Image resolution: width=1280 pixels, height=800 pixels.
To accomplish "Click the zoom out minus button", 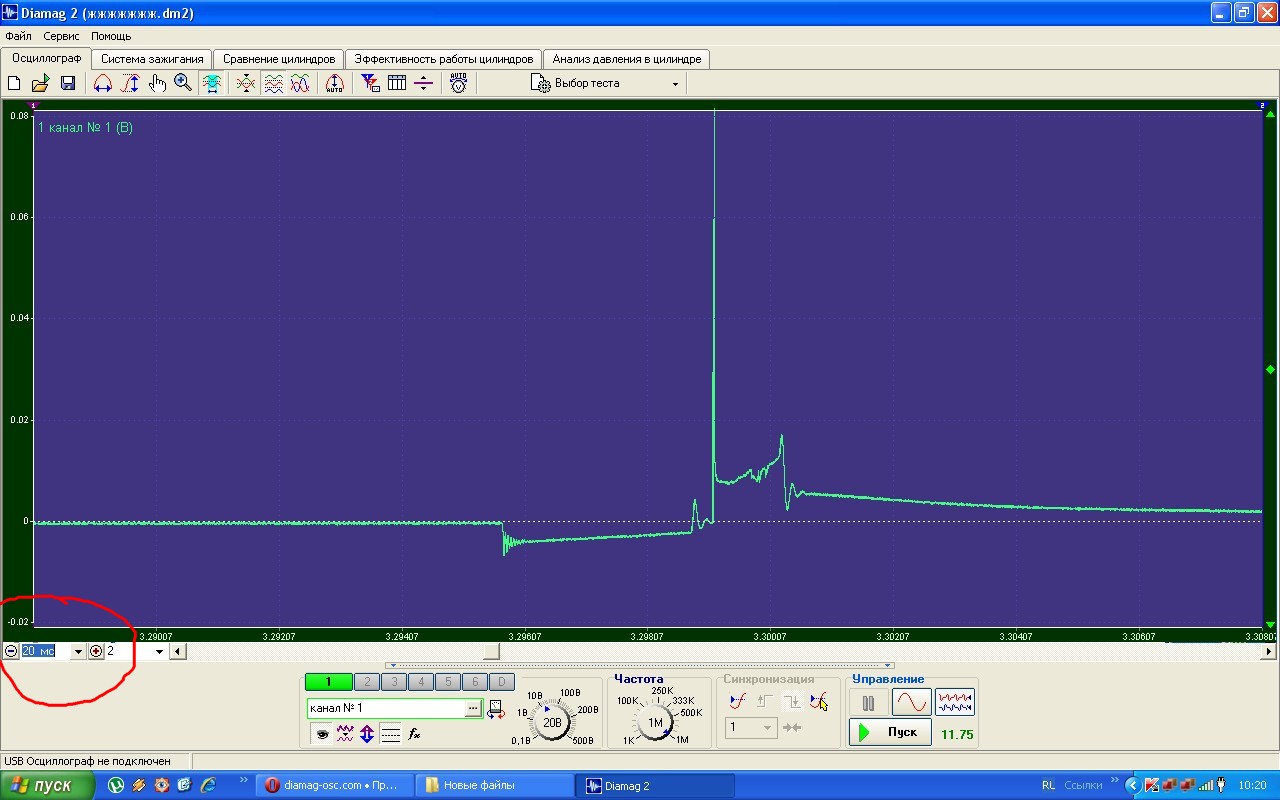I will point(11,651).
